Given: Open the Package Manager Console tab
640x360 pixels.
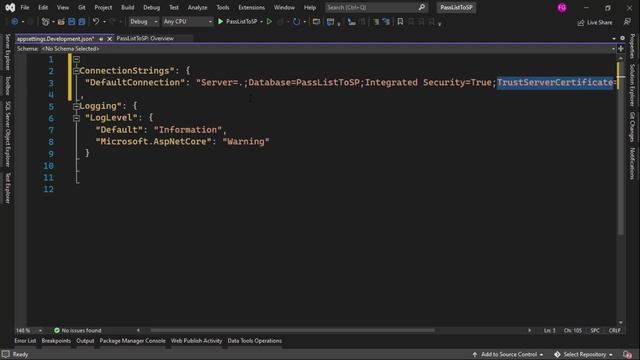Looking at the screenshot, I should pos(133,341).
